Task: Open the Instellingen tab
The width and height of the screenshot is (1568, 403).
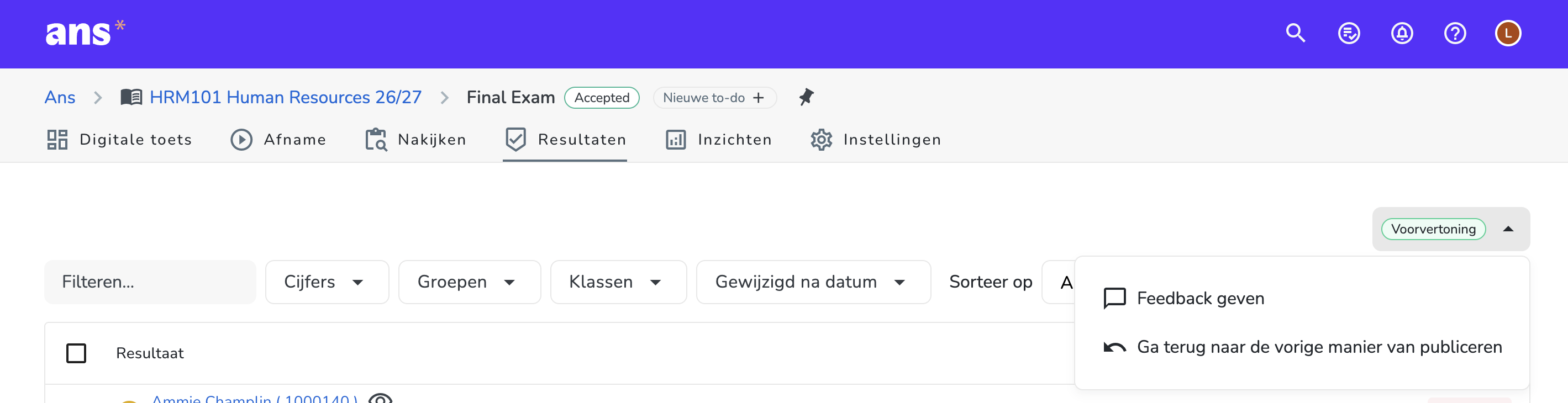Action: pos(875,140)
